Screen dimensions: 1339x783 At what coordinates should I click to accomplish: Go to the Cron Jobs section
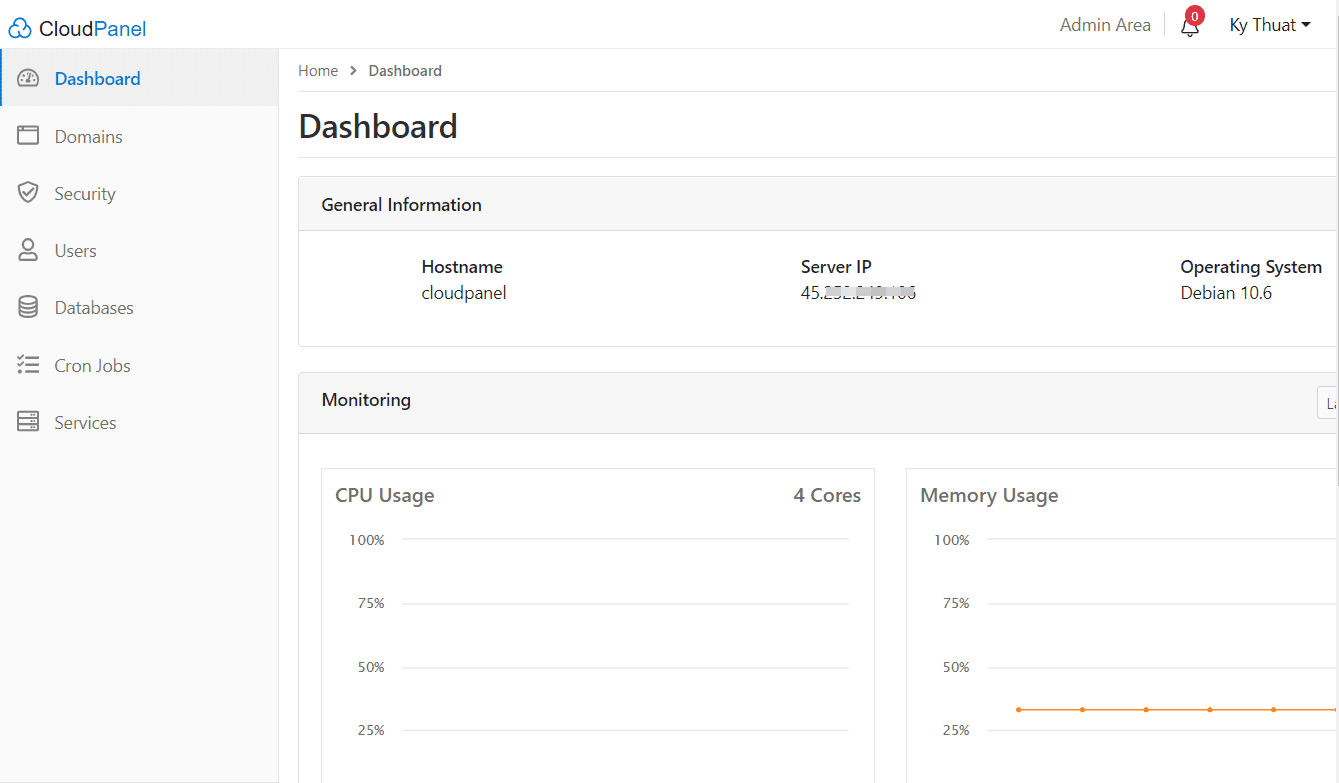[92, 366]
